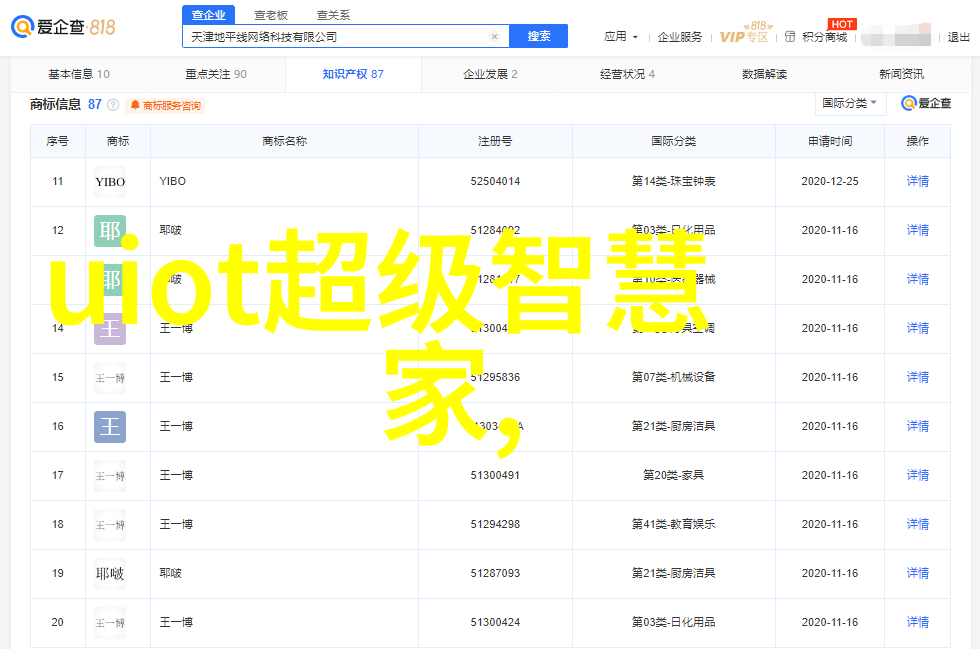Click the 耶啵 trademark image in row 19
Image resolution: width=980 pixels, height=649 pixels.
[x=110, y=574]
